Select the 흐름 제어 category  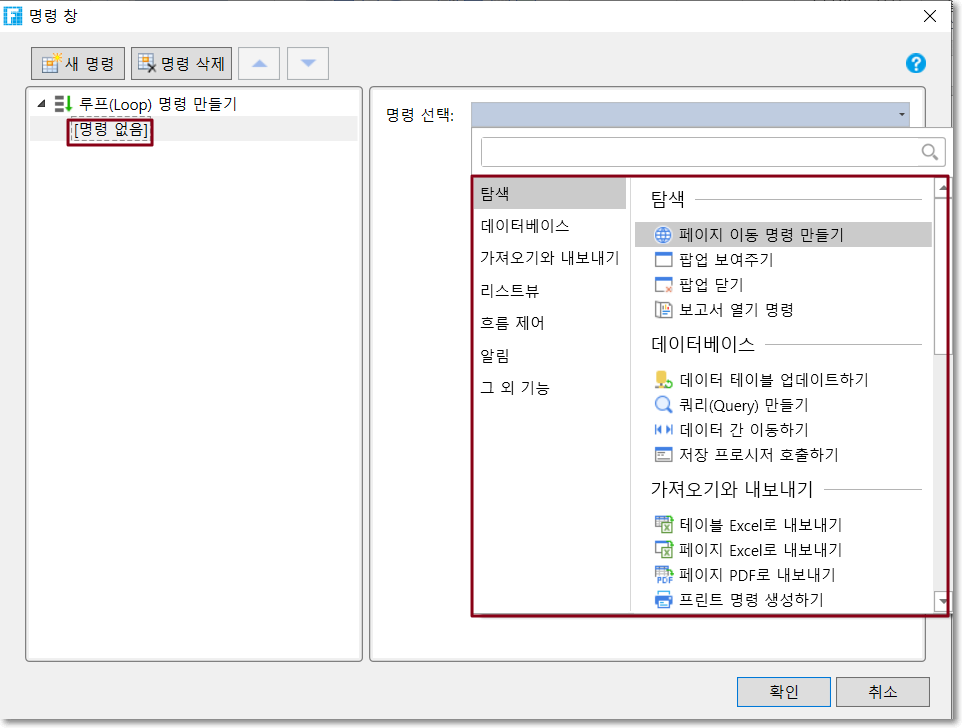pos(513,323)
